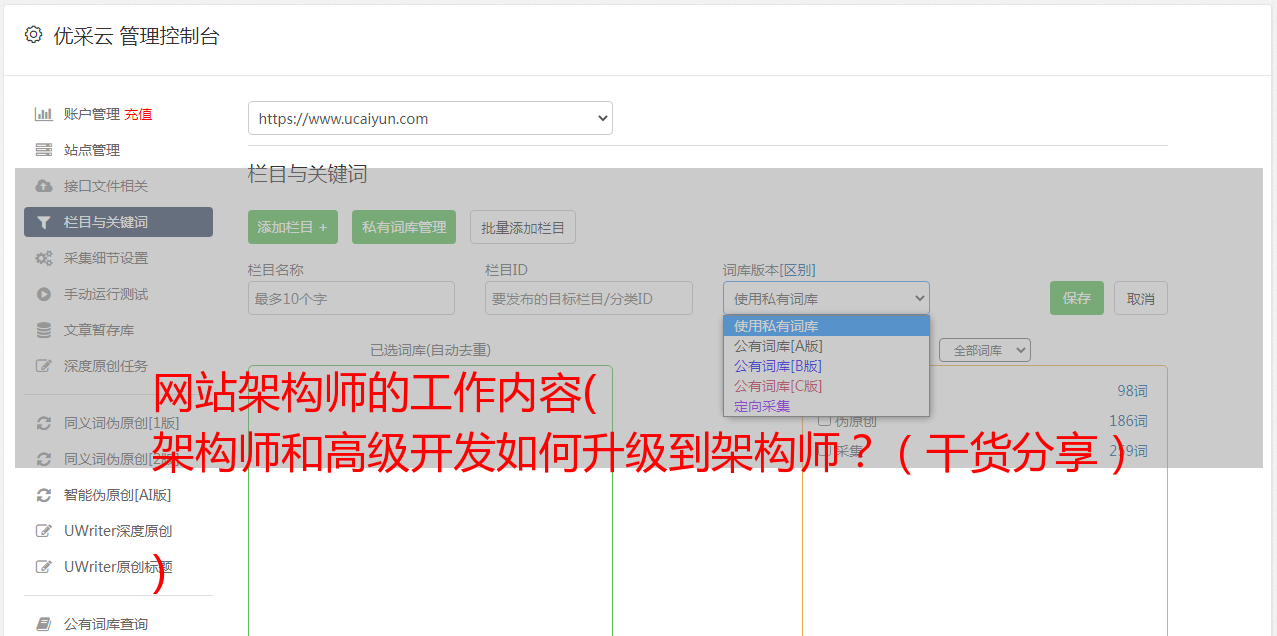1277x636 pixels.
Task: Select the filter icon of 栏目与关键词
Action: (43, 222)
